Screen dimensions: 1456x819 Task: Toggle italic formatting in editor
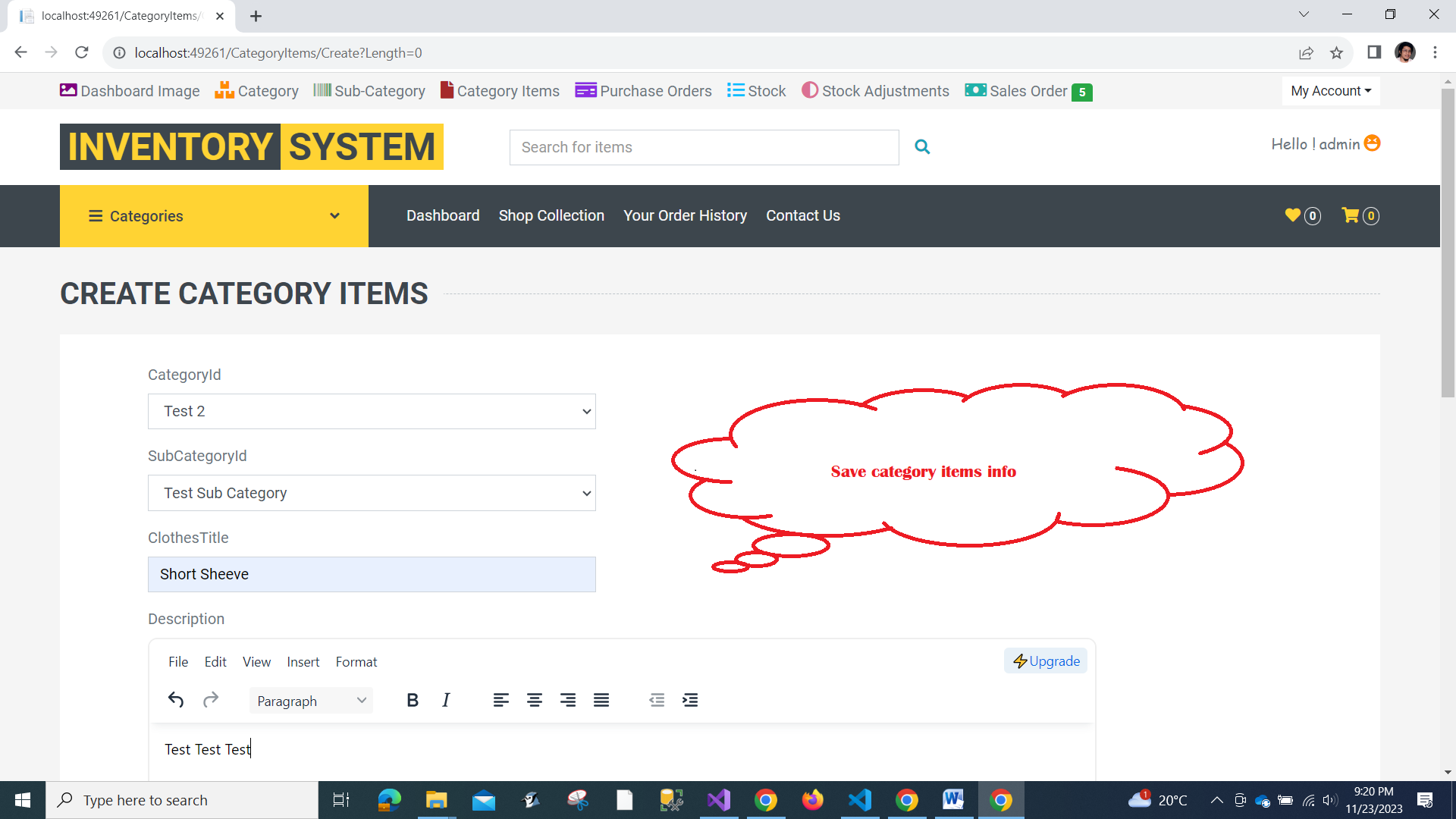pyautogui.click(x=446, y=700)
